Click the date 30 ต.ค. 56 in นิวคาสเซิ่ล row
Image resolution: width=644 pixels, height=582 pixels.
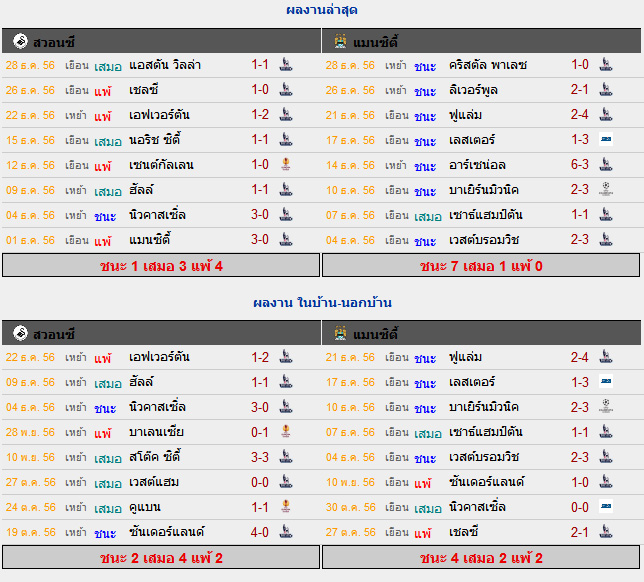tap(351, 507)
